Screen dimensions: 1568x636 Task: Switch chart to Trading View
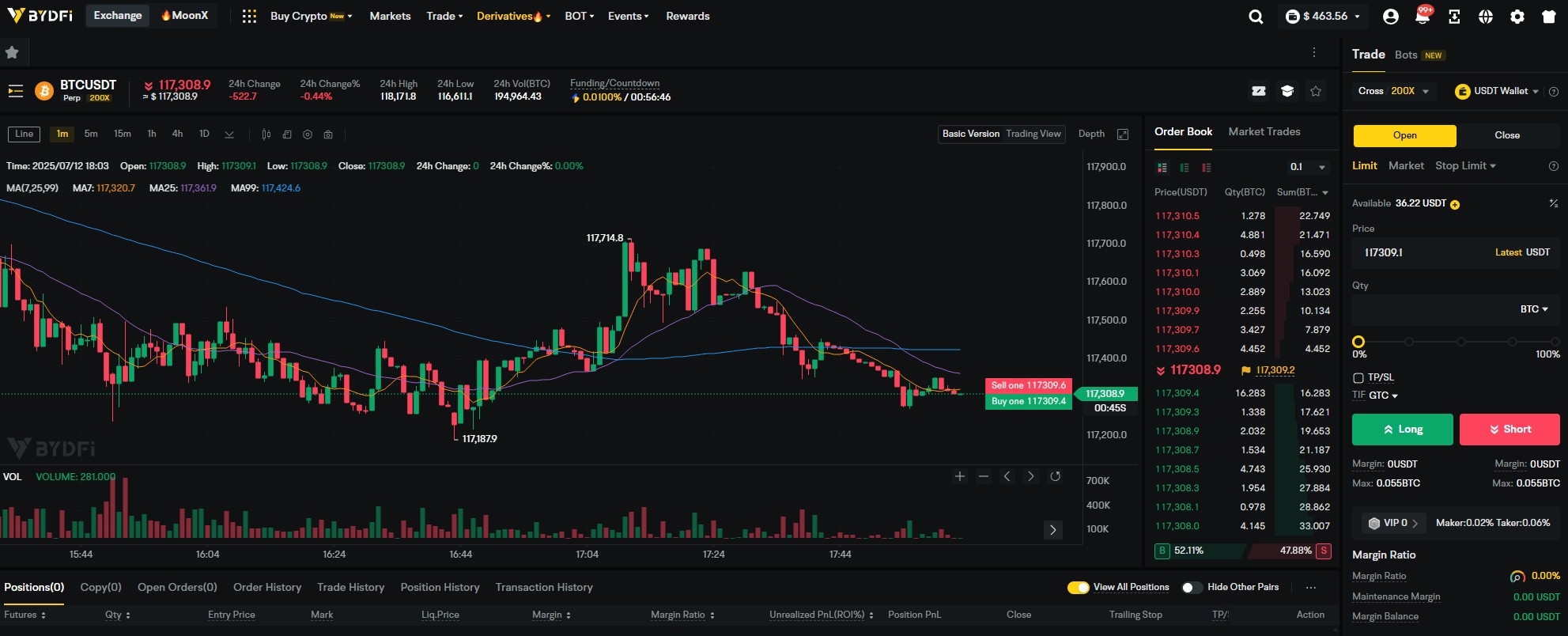pyautogui.click(x=1033, y=134)
